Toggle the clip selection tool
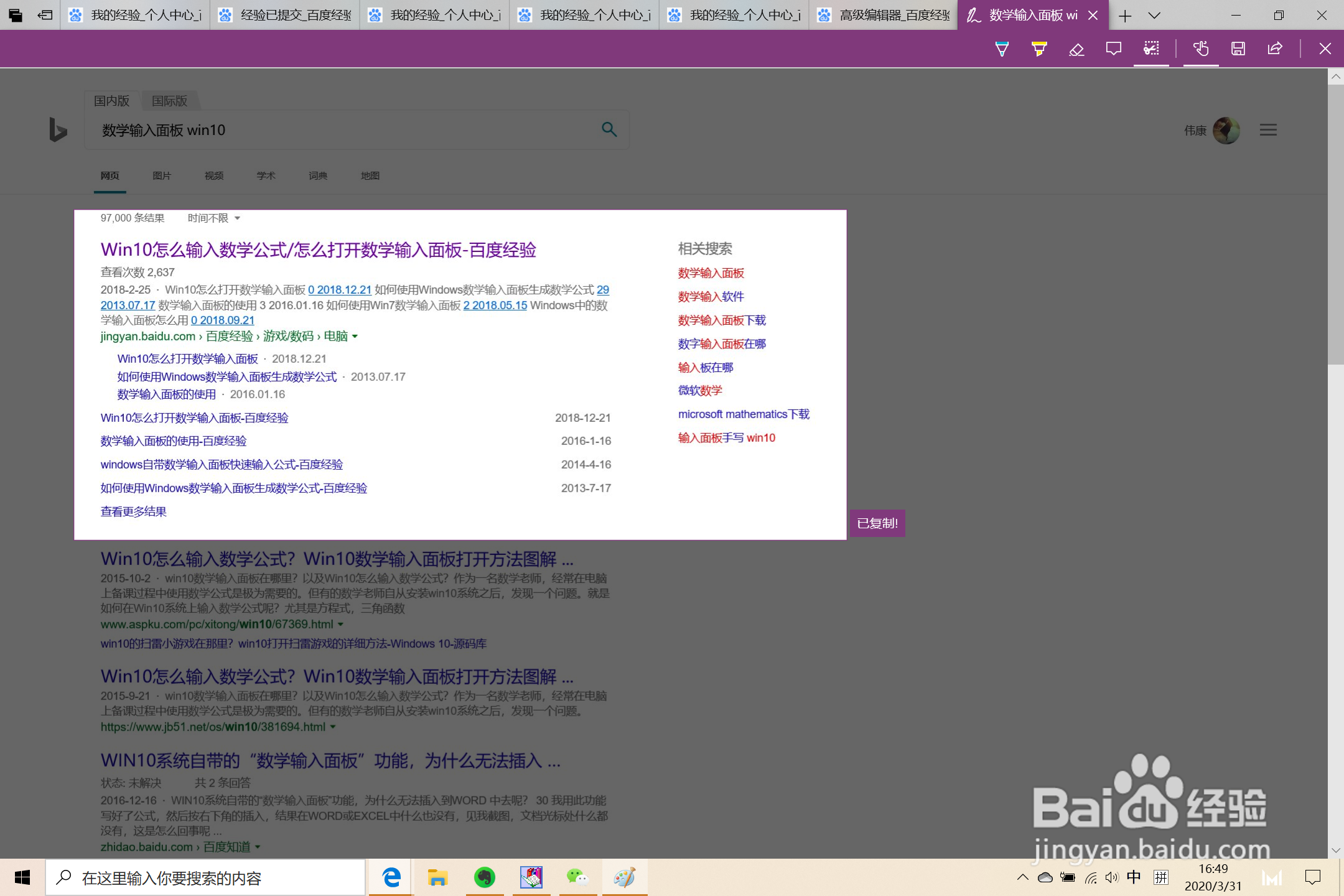This screenshot has height=896, width=1344. tap(1151, 49)
